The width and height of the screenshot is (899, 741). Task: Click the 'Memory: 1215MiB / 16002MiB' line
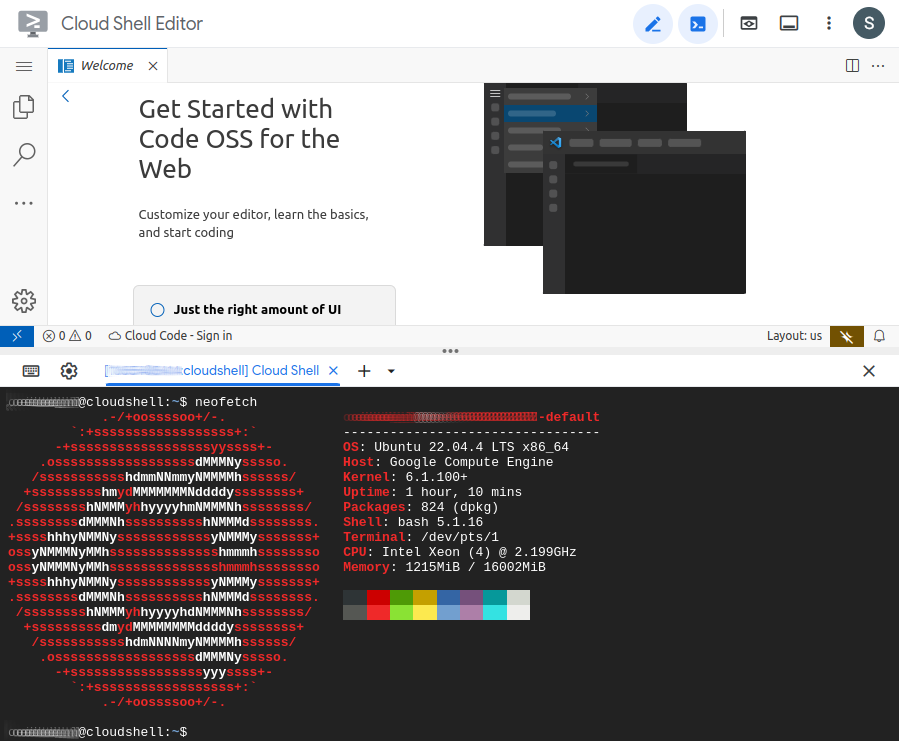444,567
